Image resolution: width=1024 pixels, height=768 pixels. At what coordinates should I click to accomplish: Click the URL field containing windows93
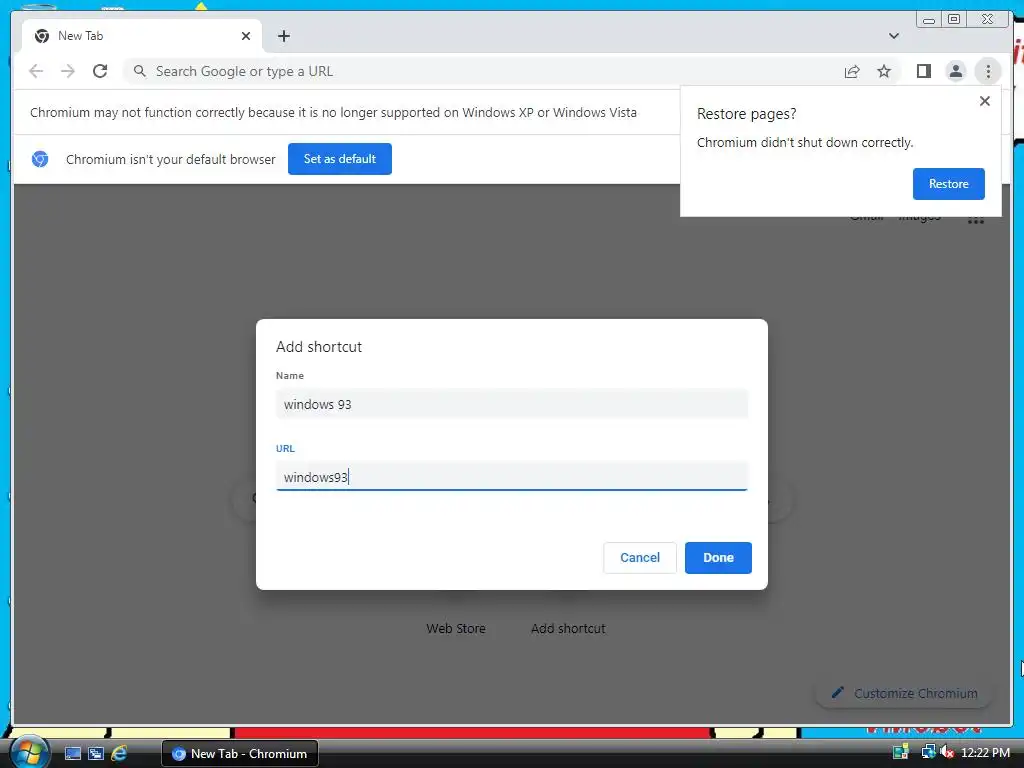[511, 477]
